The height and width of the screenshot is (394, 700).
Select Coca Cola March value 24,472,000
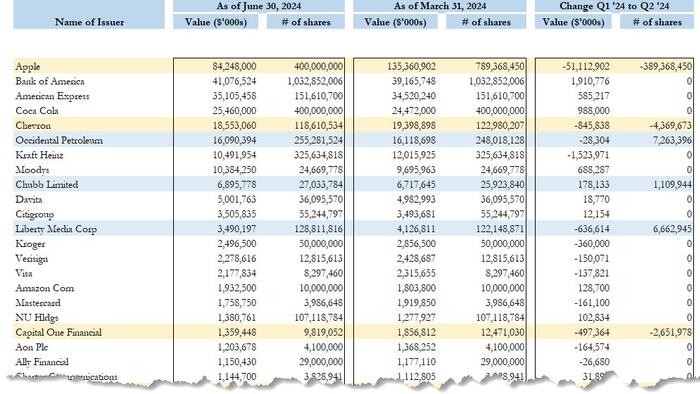point(413,111)
